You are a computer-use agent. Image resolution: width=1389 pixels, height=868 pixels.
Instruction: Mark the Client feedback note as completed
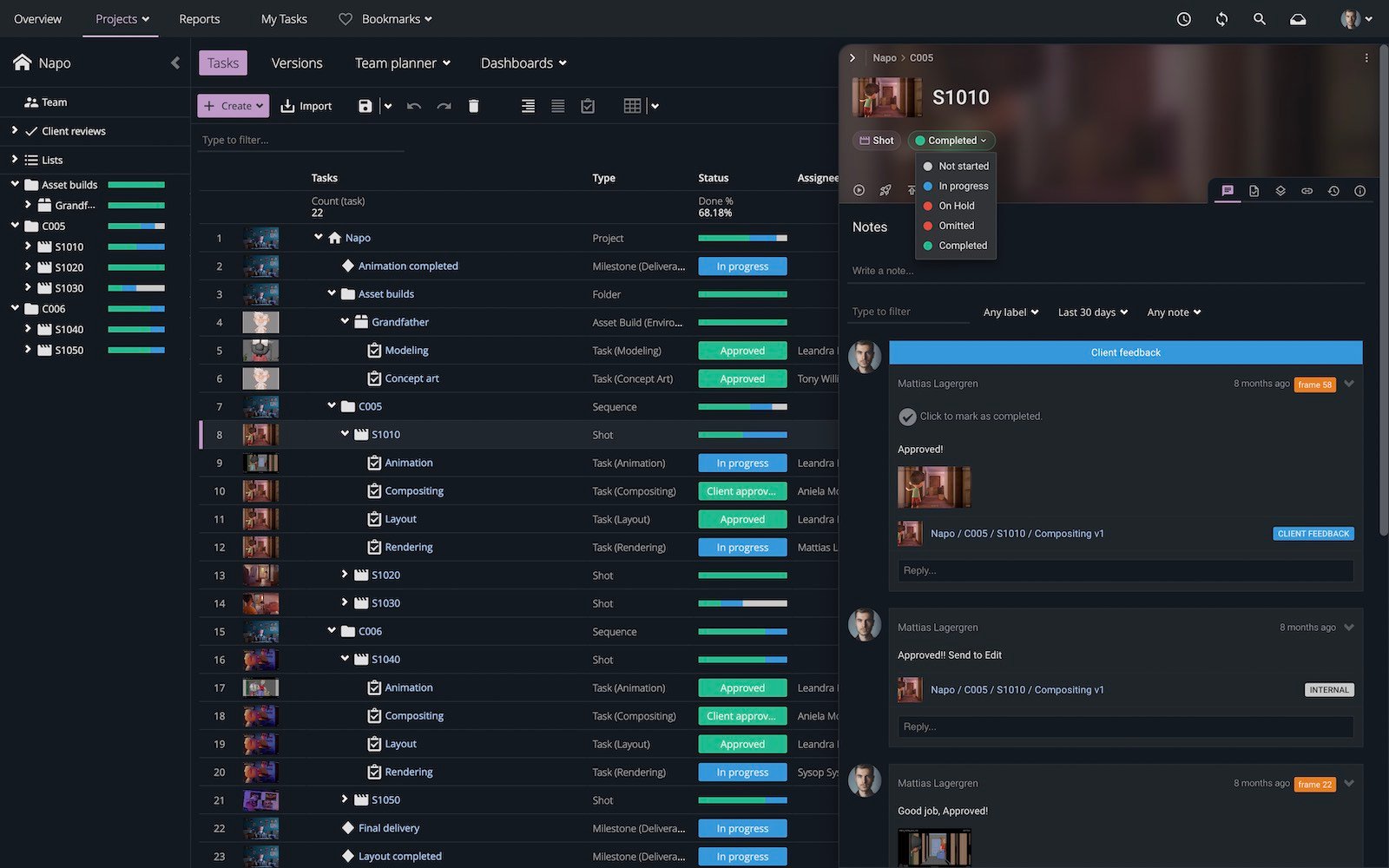point(907,417)
